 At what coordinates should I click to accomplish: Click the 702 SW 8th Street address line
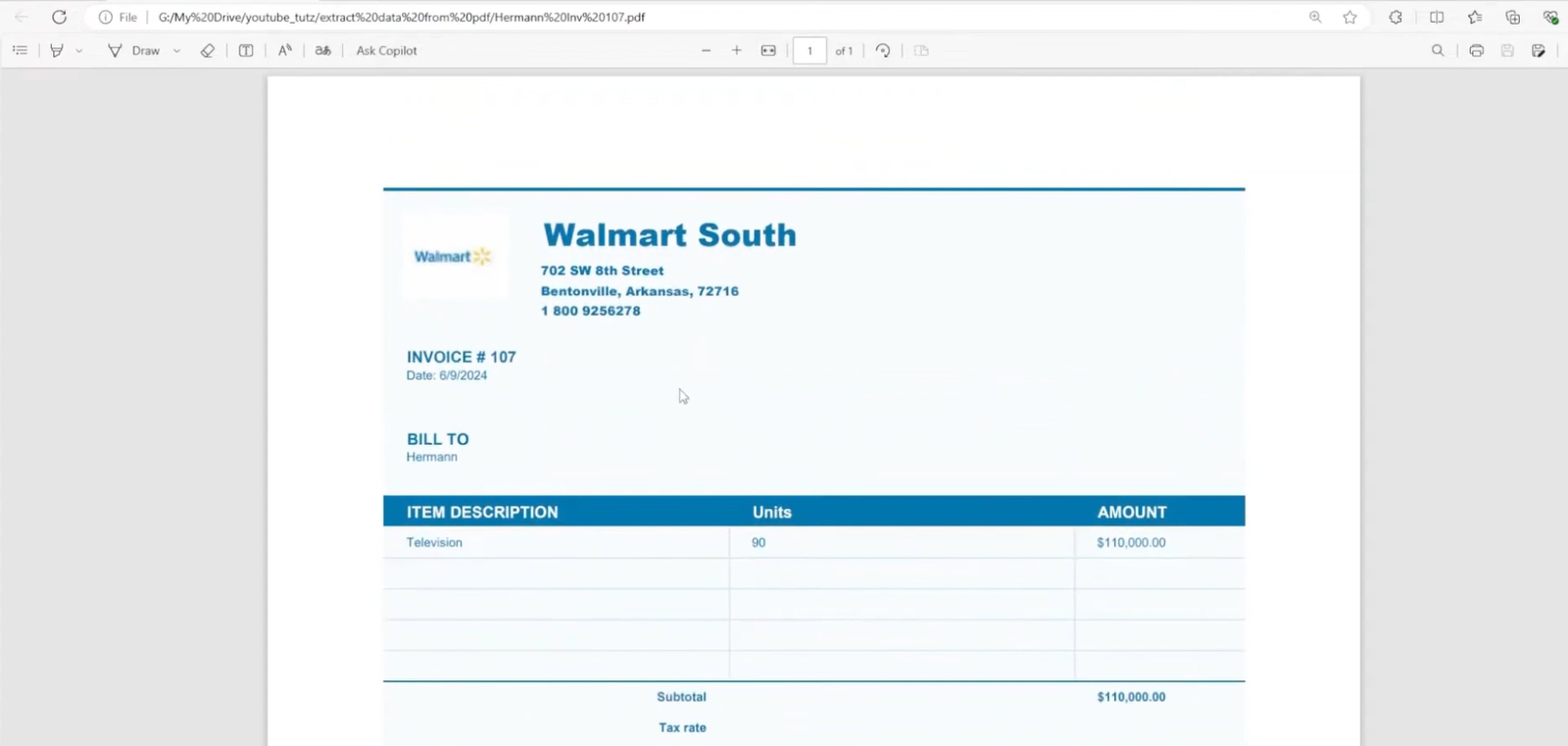[x=602, y=271]
